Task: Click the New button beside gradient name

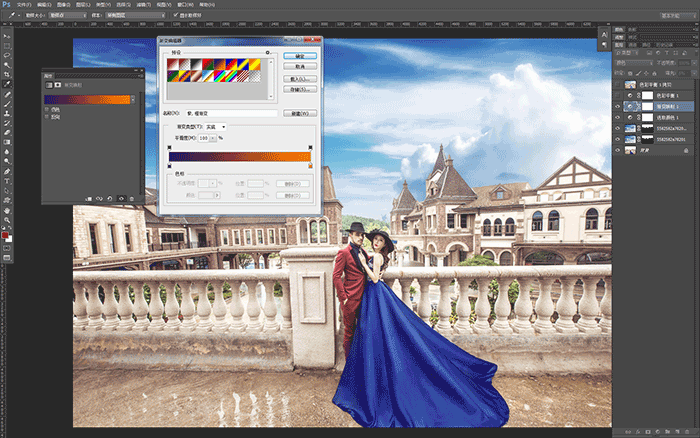Action: (300, 113)
